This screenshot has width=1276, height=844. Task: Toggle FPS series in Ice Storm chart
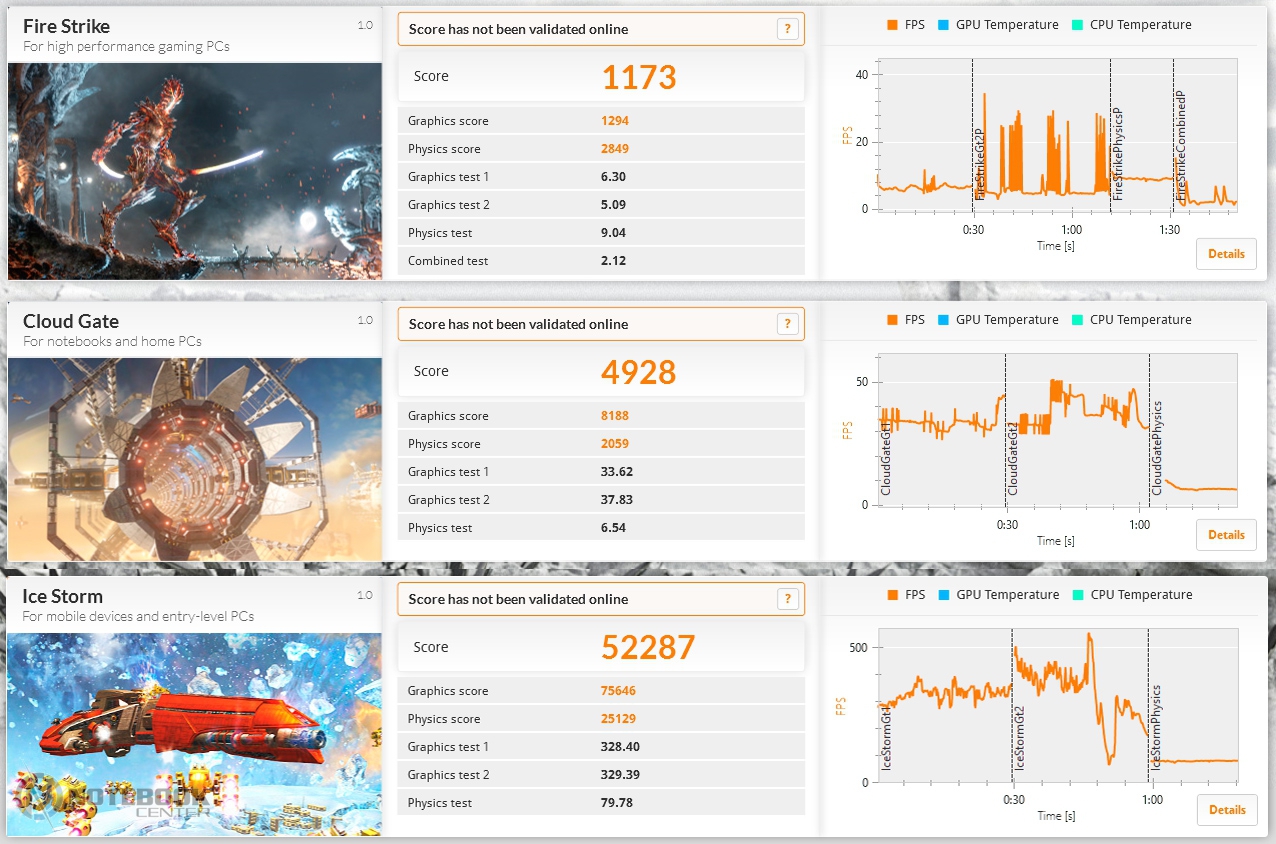tap(914, 595)
